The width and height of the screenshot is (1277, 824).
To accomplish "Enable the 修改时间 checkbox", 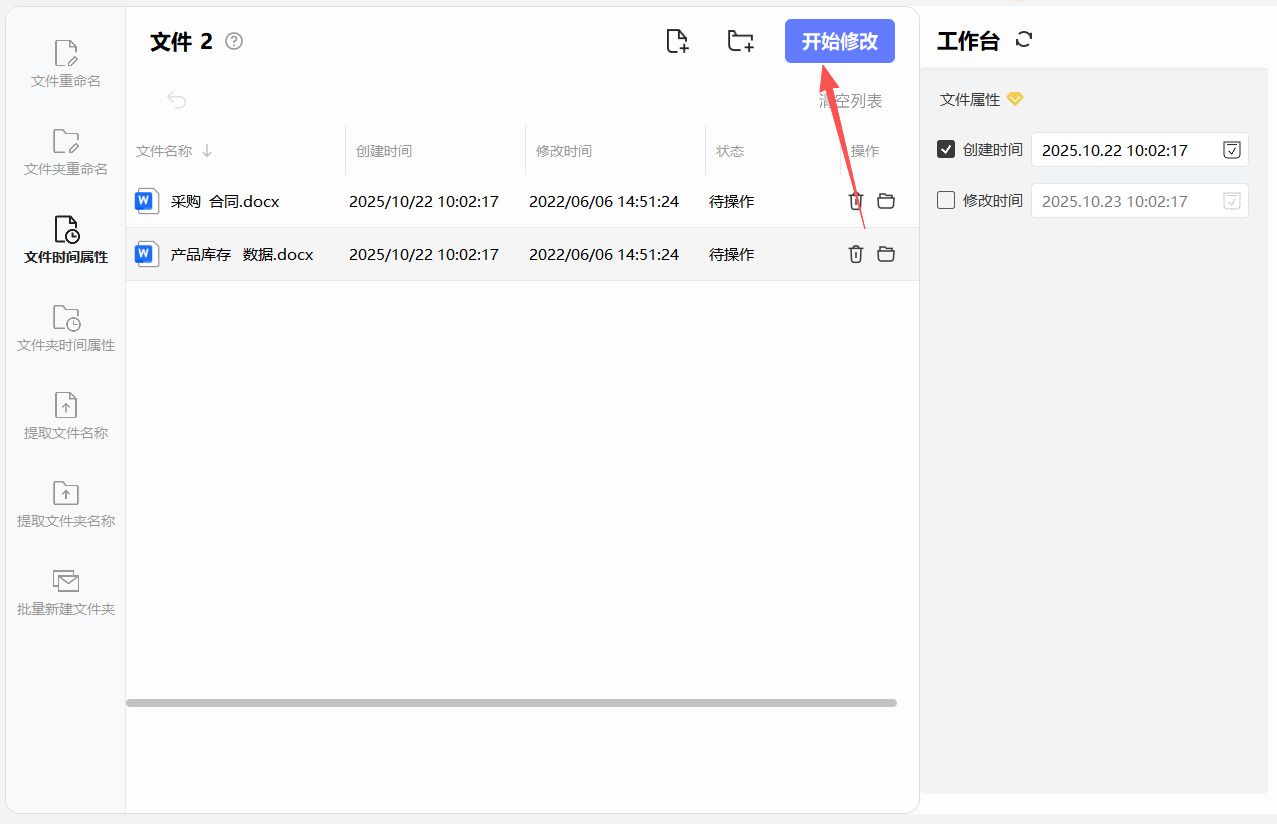I will coord(946,200).
